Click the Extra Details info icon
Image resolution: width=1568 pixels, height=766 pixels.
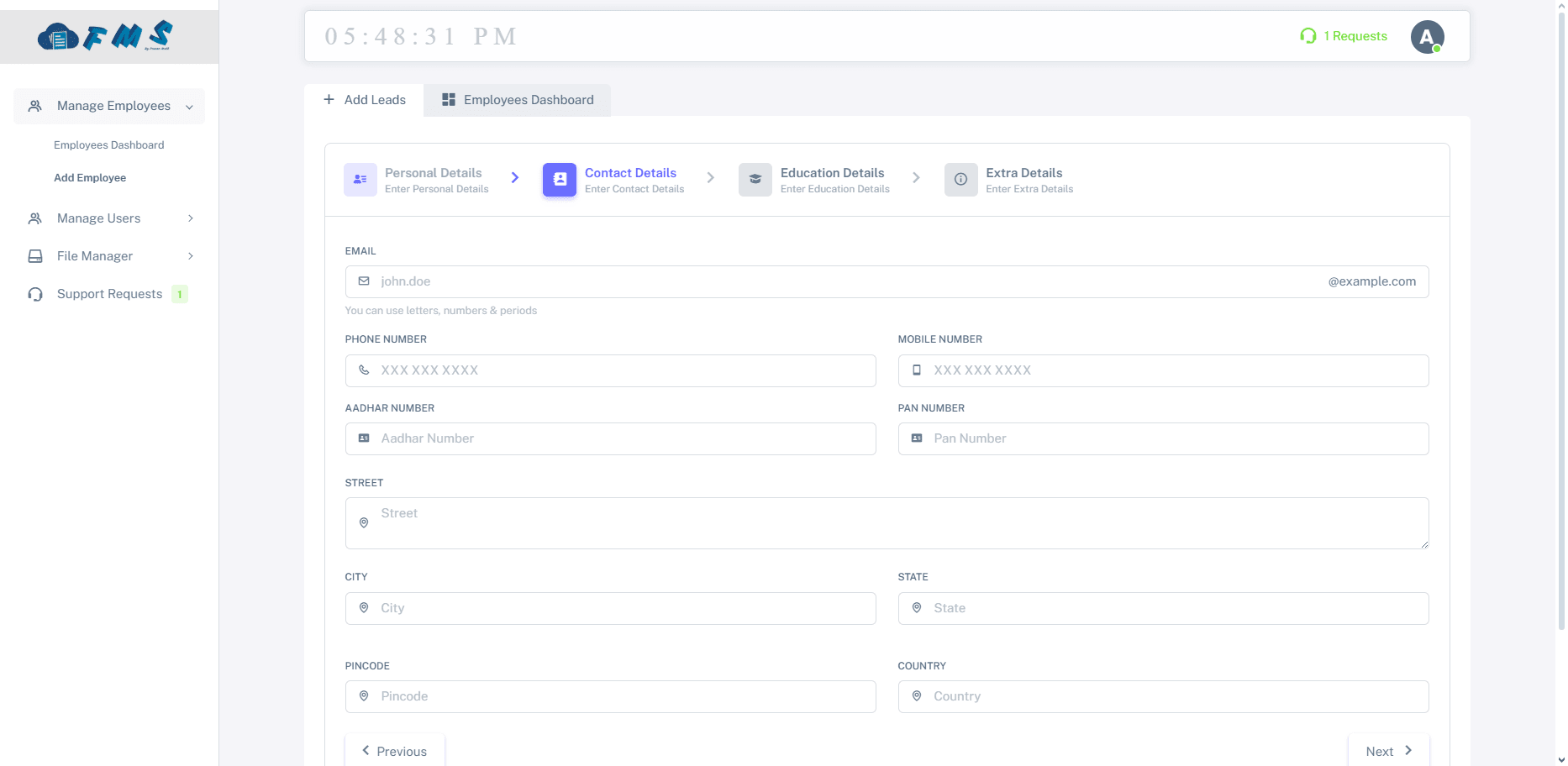pos(960,180)
